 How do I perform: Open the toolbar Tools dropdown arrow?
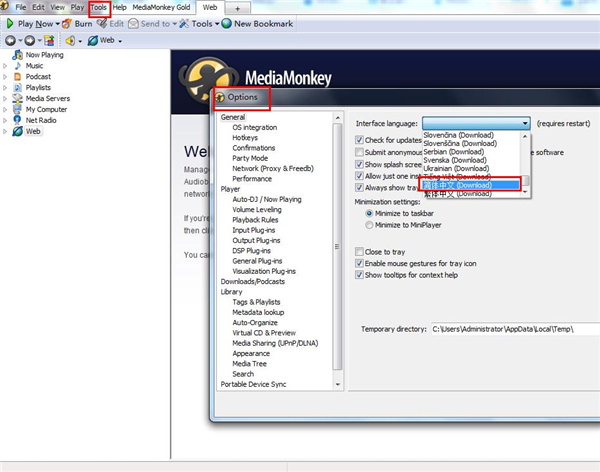click(x=217, y=24)
